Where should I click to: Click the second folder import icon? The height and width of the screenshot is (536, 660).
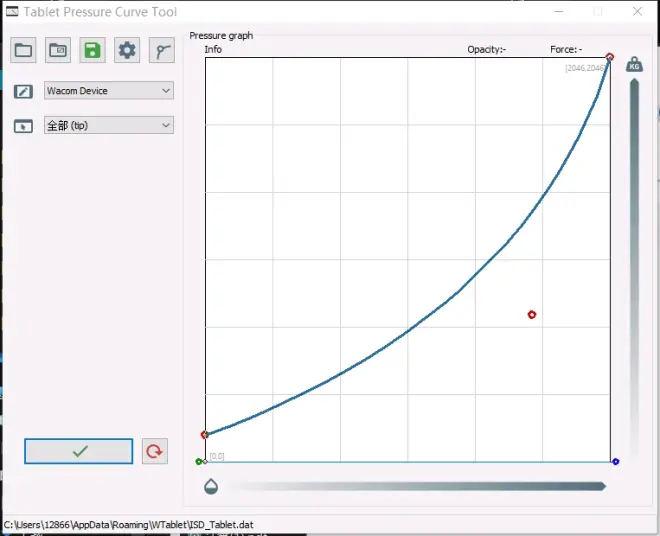pos(58,51)
